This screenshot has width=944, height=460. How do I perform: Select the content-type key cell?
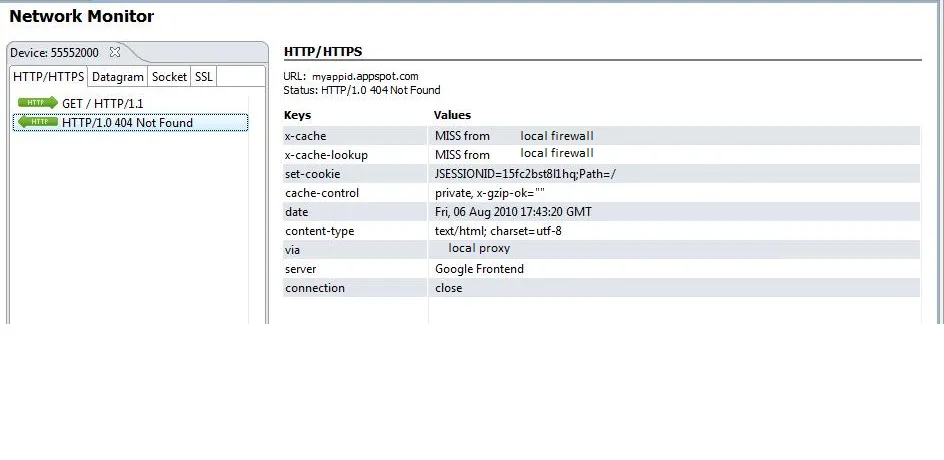(355, 231)
